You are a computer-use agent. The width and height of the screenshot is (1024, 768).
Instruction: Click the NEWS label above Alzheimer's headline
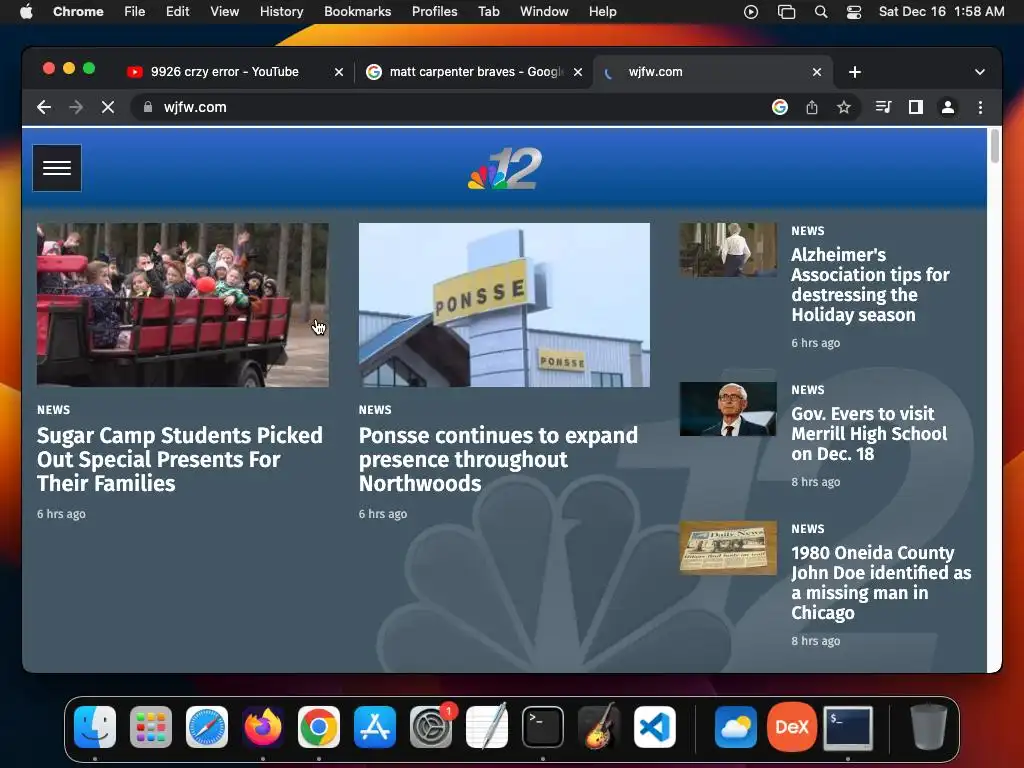(x=808, y=231)
